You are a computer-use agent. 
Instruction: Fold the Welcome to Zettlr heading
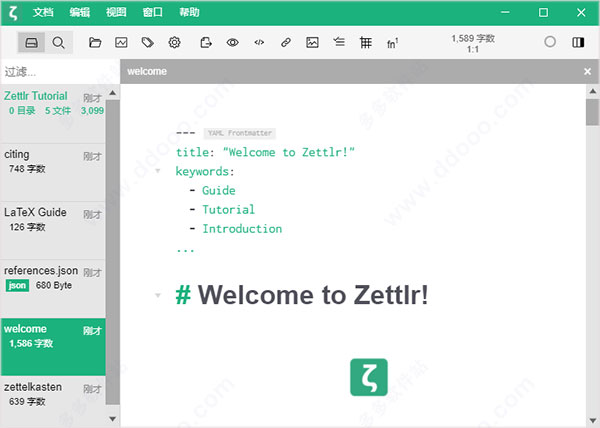click(x=158, y=295)
